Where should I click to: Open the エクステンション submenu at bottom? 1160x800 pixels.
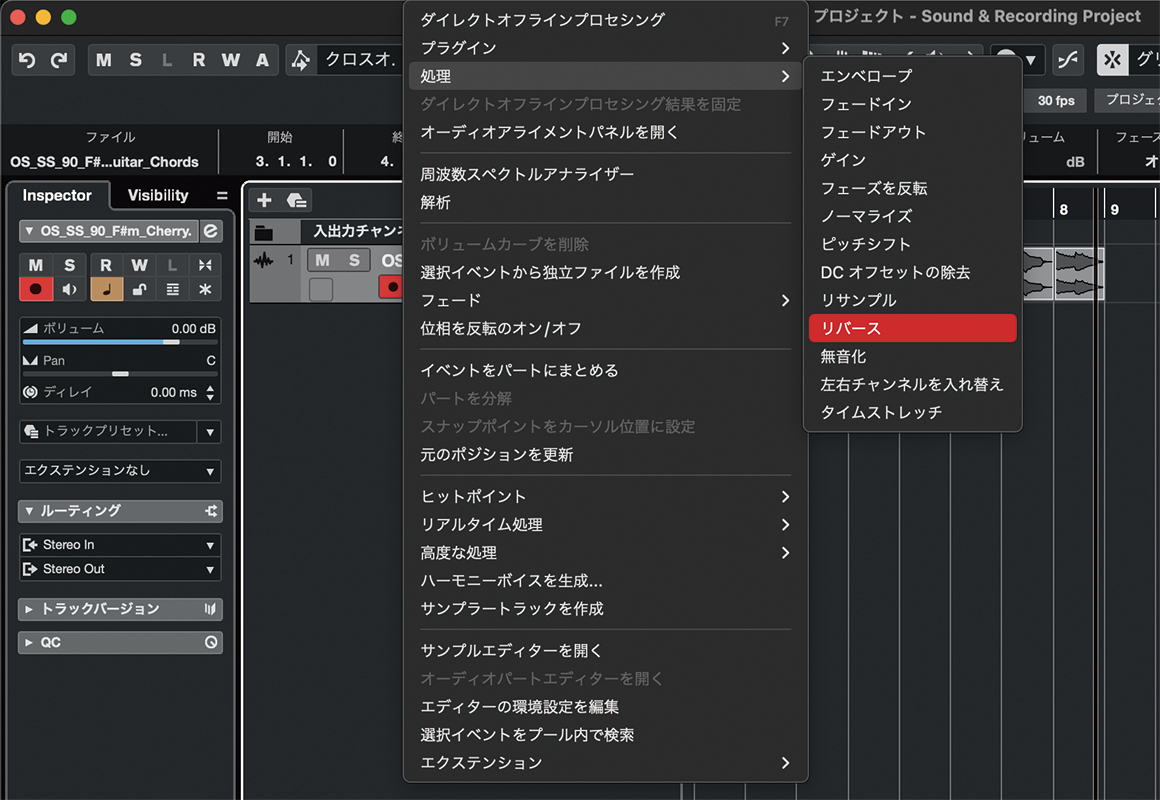point(604,763)
